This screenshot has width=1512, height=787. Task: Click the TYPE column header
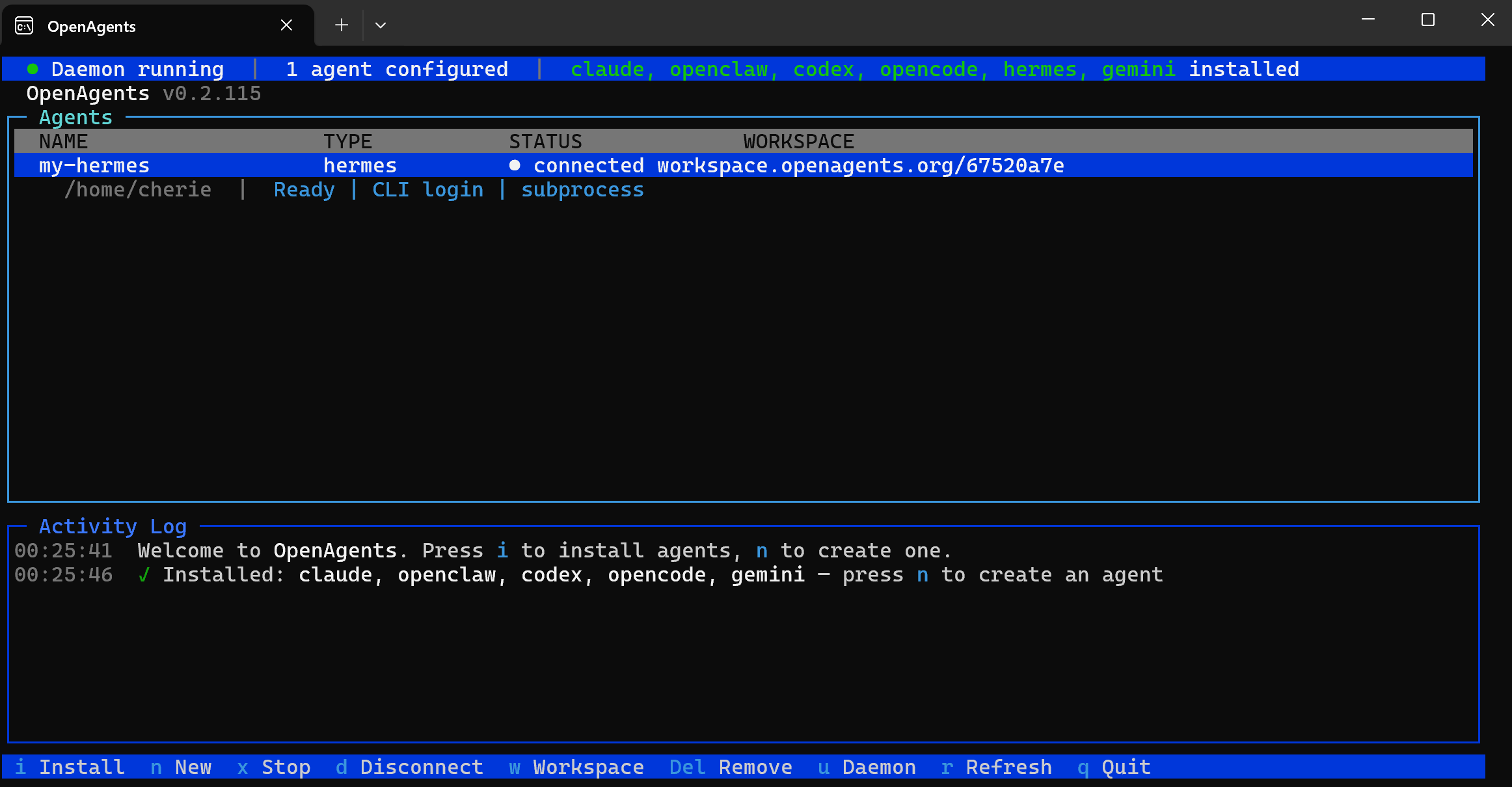348,141
